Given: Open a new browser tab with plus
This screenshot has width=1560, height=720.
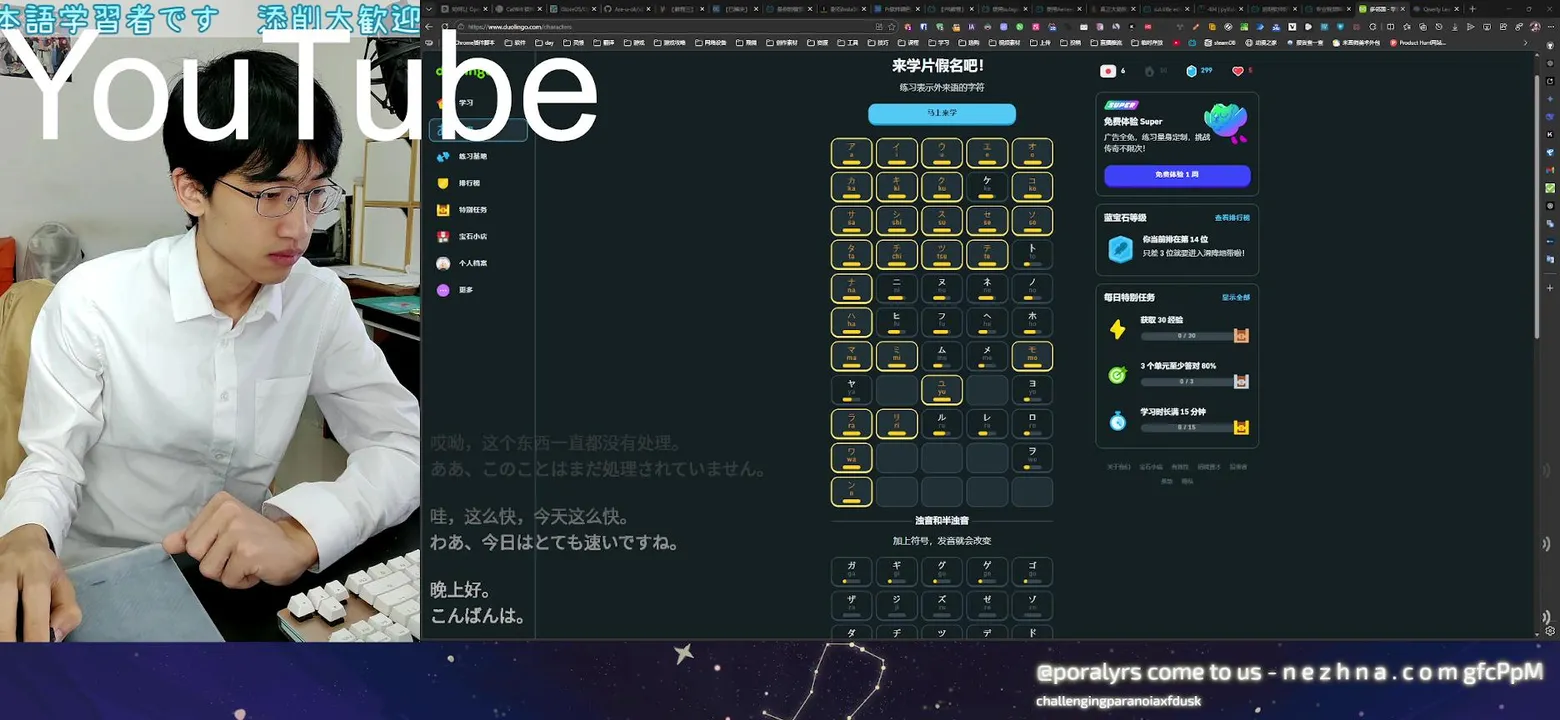Looking at the screenshot, I should 1471,9.
